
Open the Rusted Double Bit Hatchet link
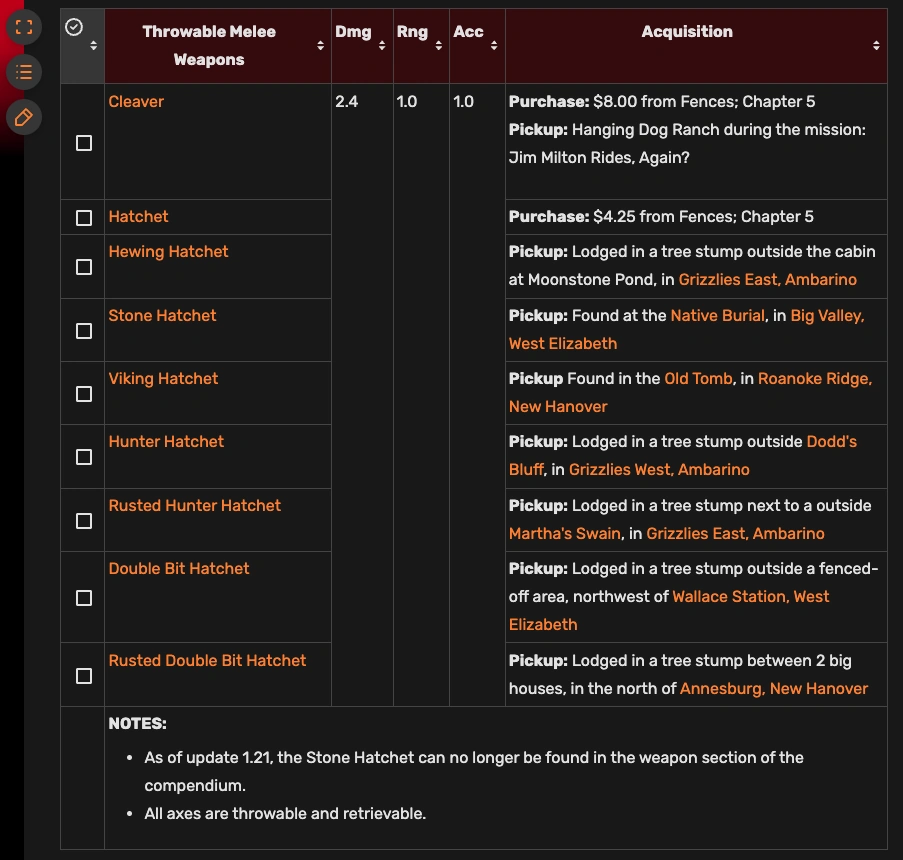pos(207,661)
